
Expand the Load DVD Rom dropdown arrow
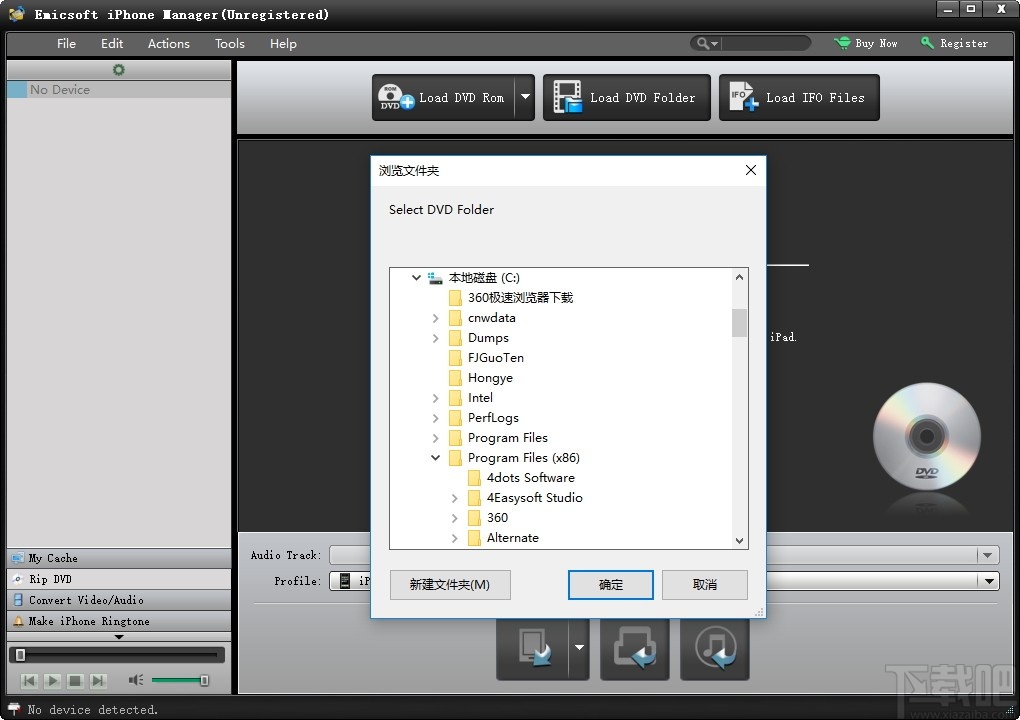[524, 97]
